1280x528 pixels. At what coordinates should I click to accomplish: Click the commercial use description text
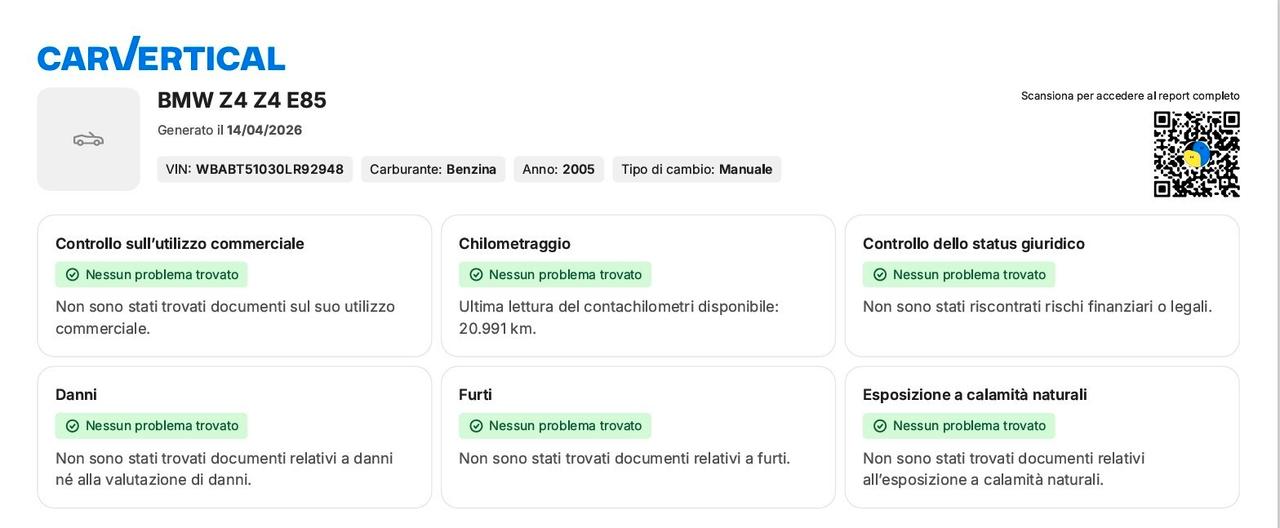225,318
